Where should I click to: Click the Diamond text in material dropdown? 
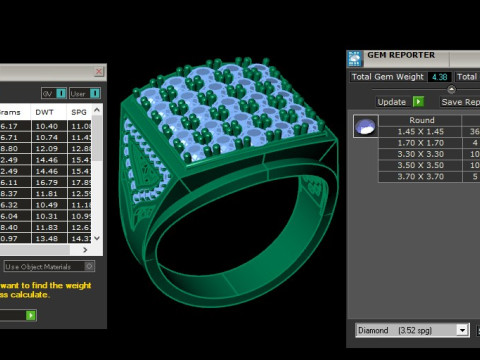(373, 330)
